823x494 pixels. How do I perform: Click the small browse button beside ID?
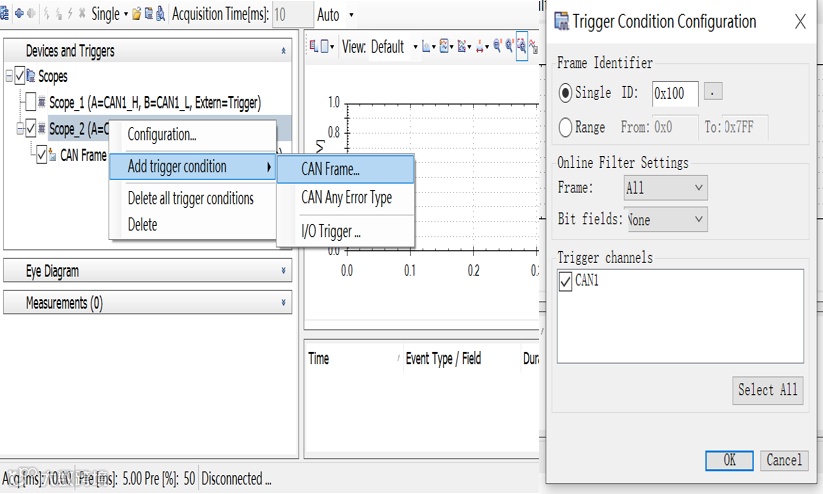[x=712, y=91]
